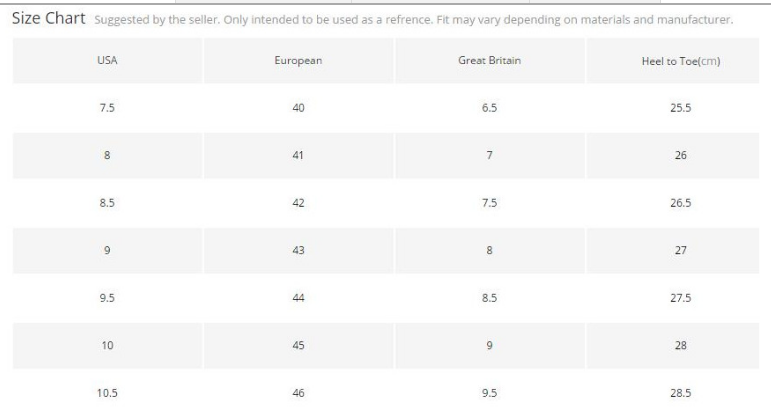
Task: Click the 27 heel to toe value
Action: click(681, 250)
